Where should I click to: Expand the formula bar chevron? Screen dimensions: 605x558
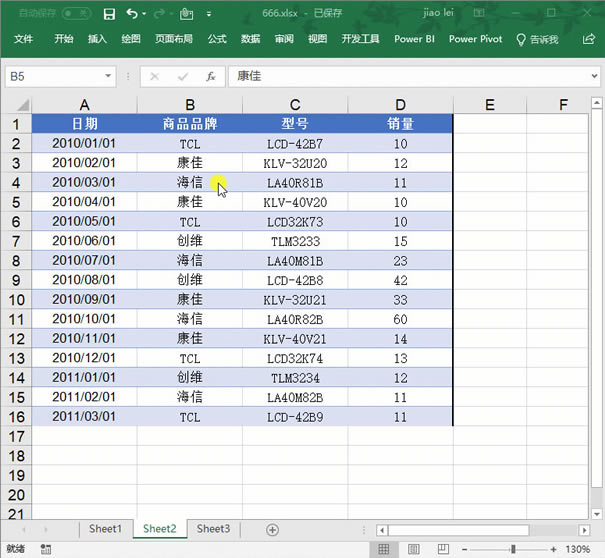pos(595,76)
